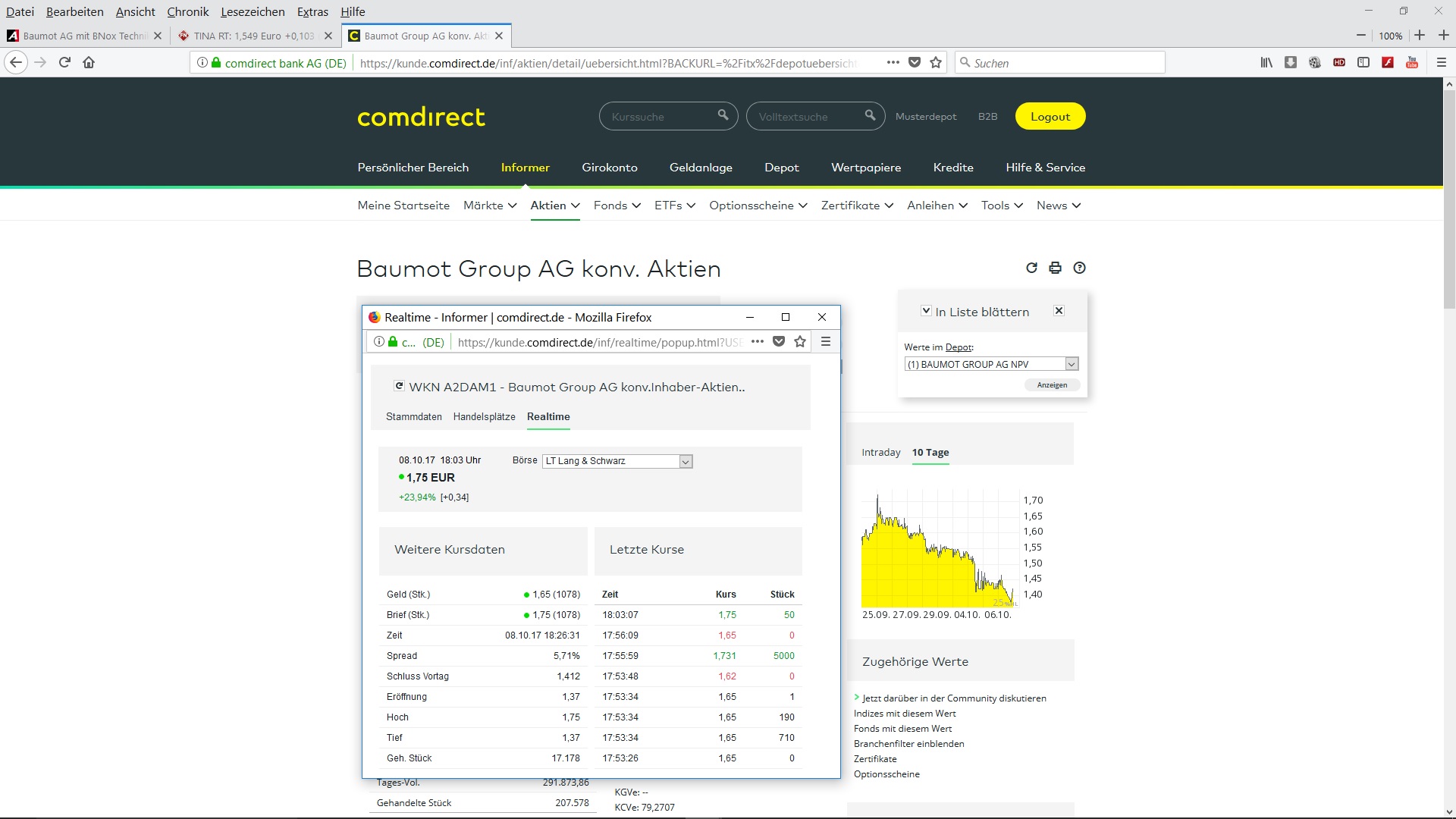Viewport: 1456px width, 819px height.
Task: Switch to the Stammdaten tab
Action: point(413,417)
